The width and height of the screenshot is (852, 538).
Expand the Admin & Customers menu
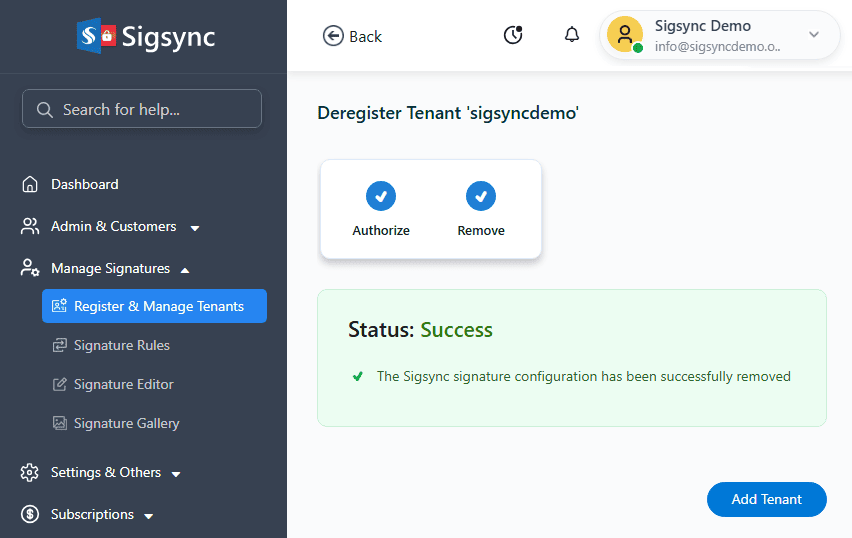(195, 228)
